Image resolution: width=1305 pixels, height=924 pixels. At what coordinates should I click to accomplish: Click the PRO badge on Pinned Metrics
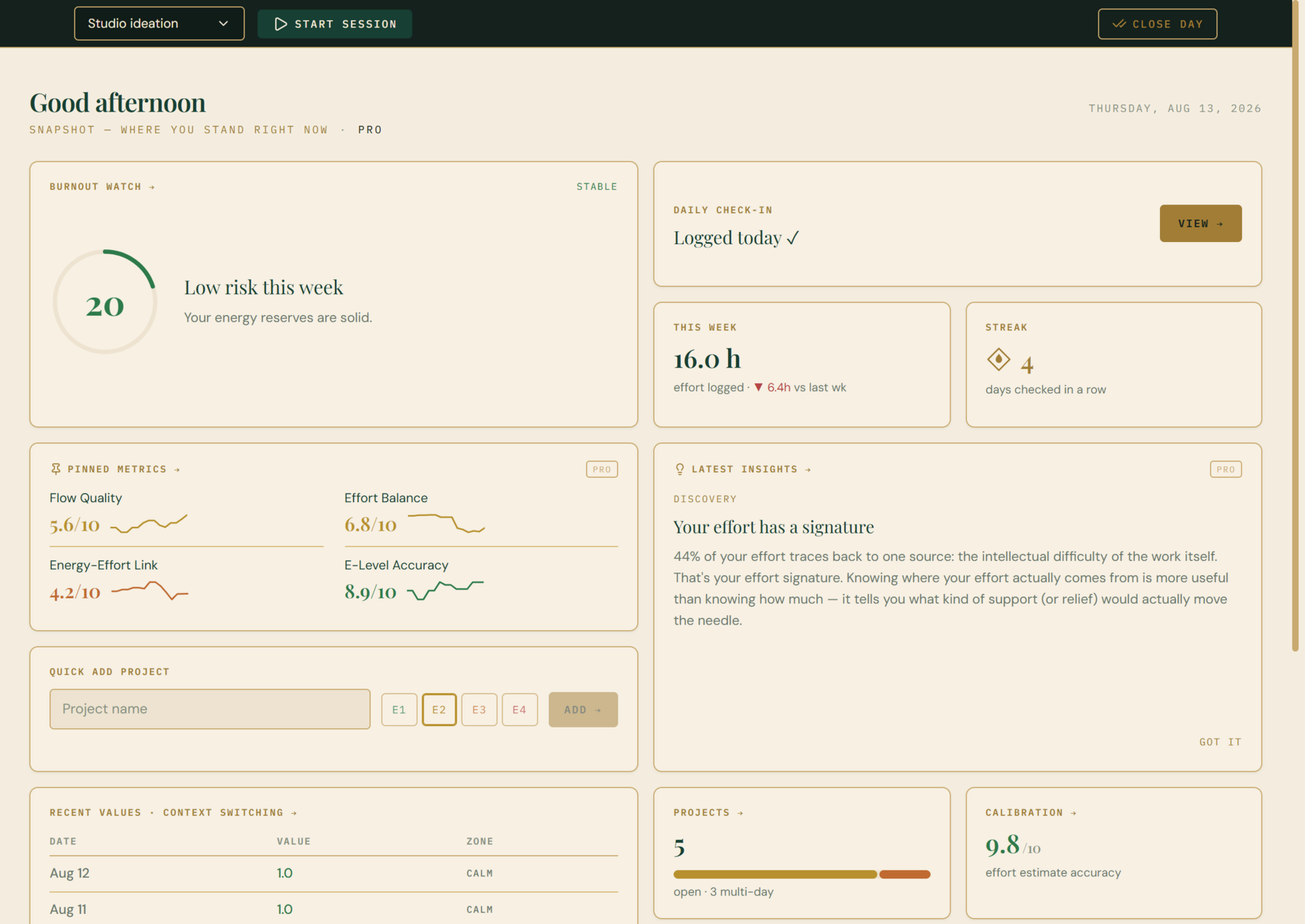pos(602,470)
